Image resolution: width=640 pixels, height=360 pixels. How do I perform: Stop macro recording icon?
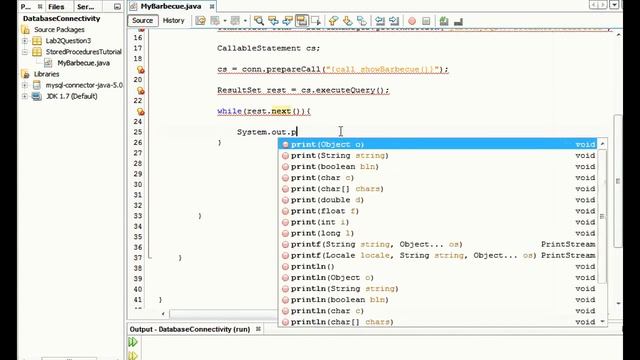coord(426,21)
